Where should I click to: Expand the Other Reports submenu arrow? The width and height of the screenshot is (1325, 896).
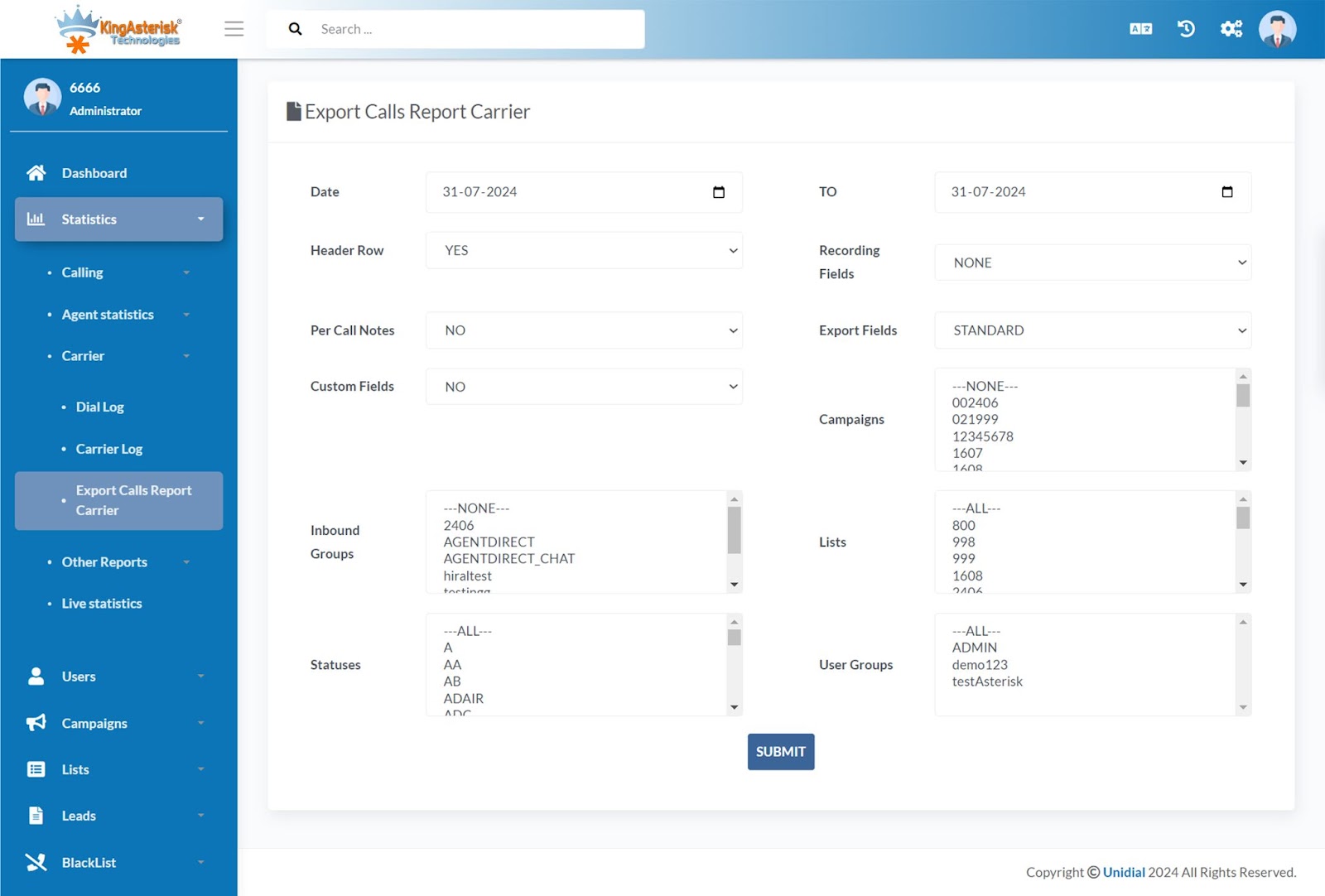[x=186, y=562]
